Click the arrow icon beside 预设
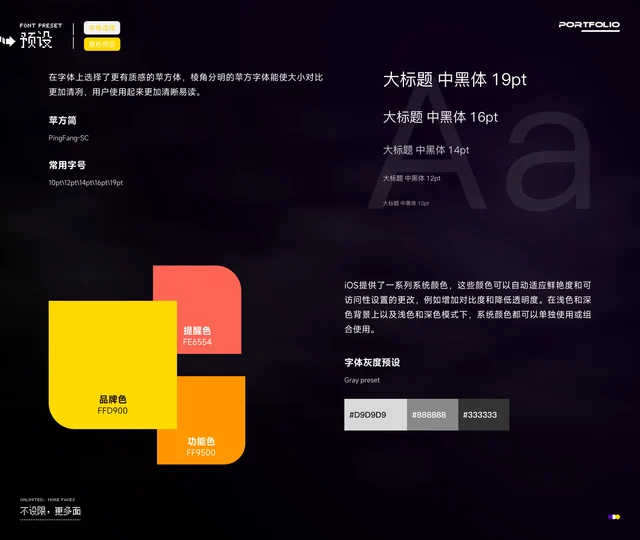 tap(8, 41)
